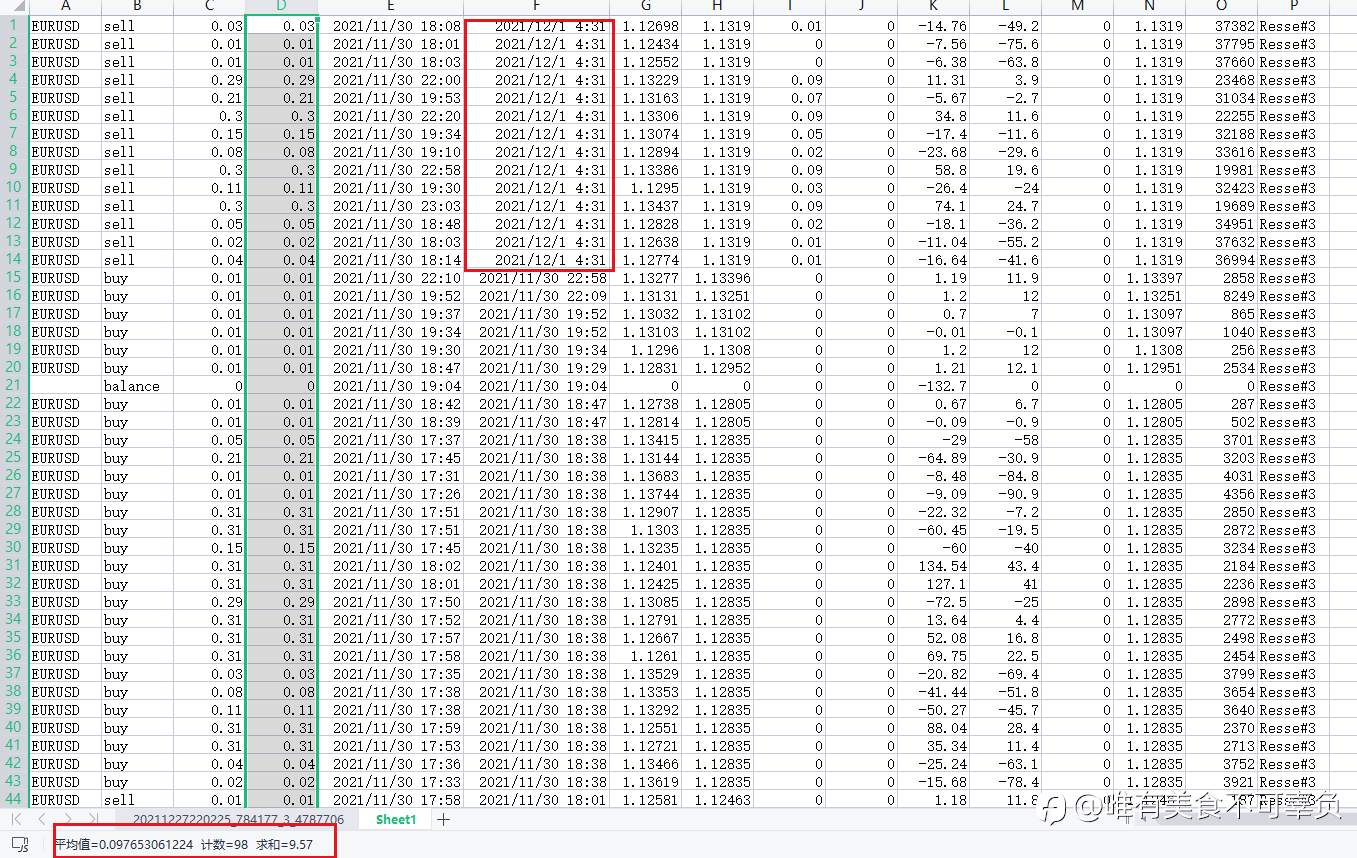Screen dimensions: 1357x858
Task: Go to previous sheet navigation arrow
Action: pyautogui.click(x=42, y=820)
